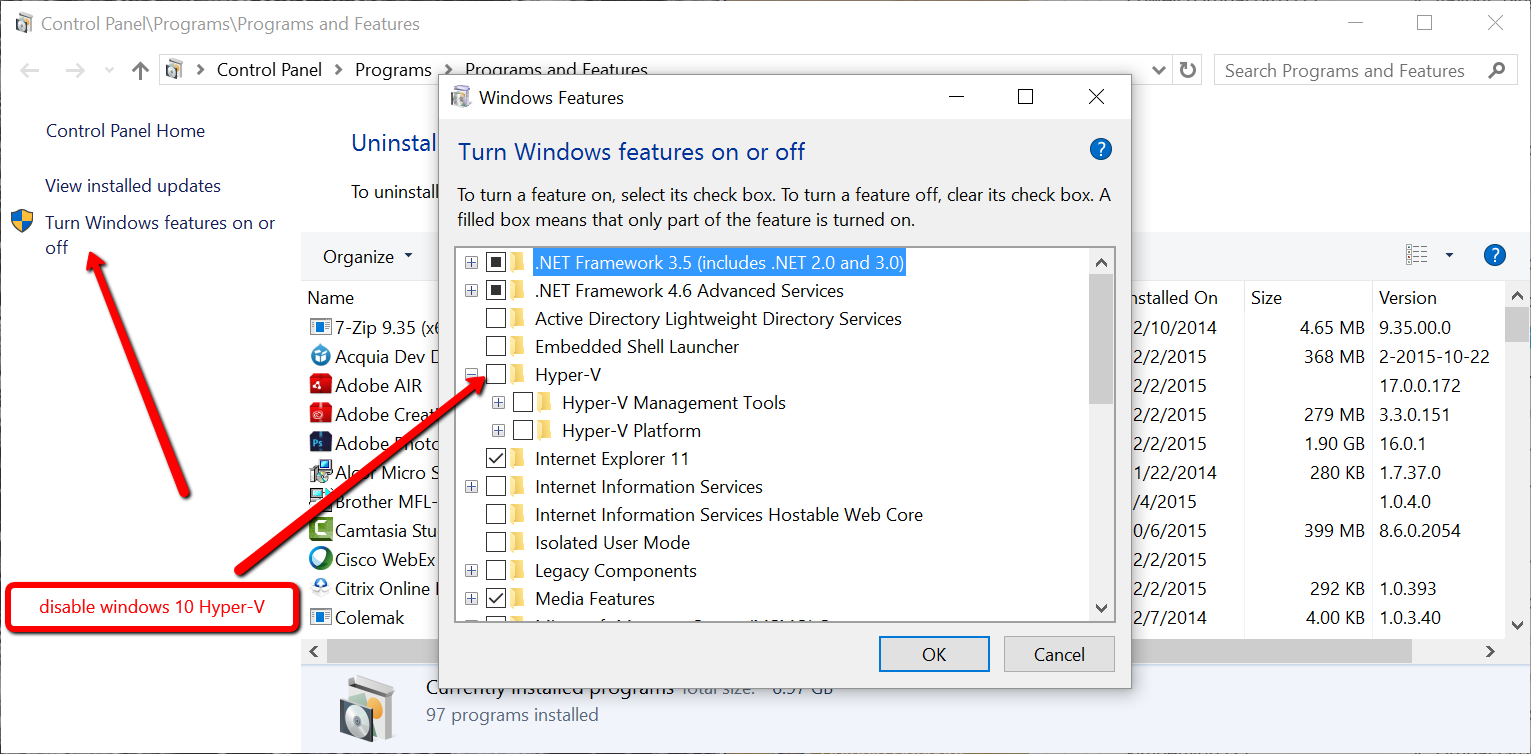
Task: Expand Internet Information Services node
Action: click(x=471, y=487)
